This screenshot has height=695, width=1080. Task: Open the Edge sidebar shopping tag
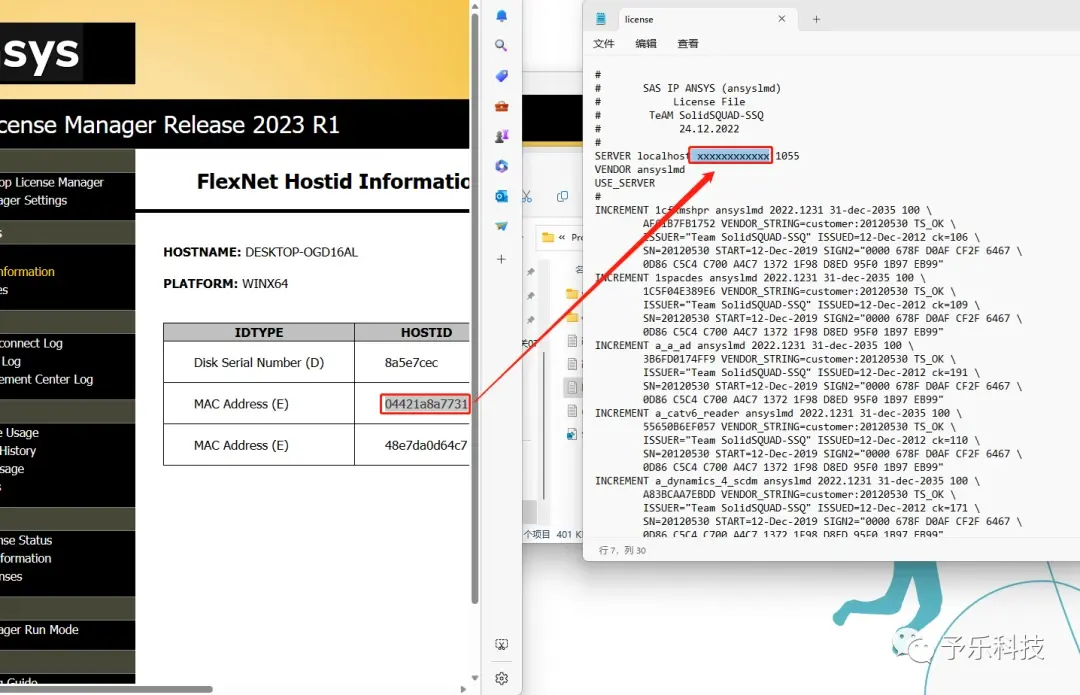501,76
